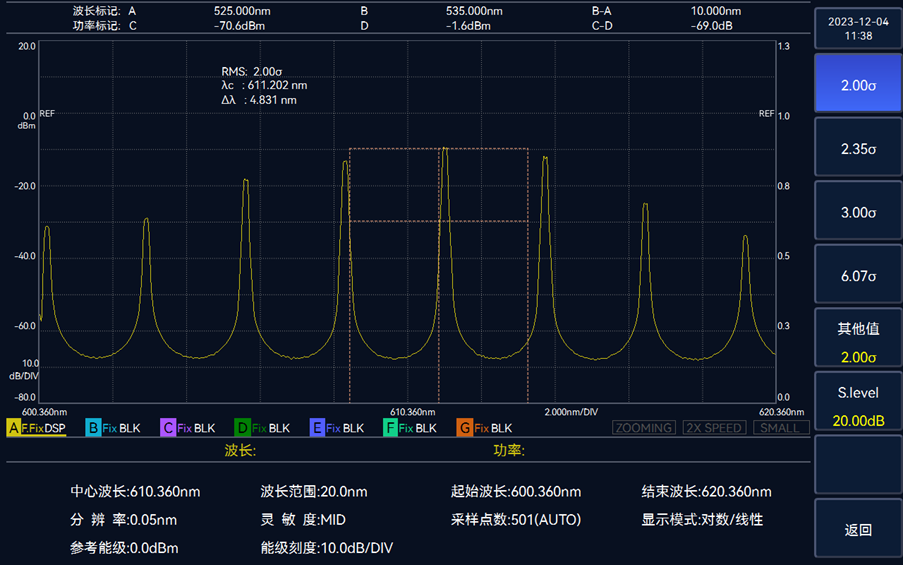Click the date and time display

[858, 27]
